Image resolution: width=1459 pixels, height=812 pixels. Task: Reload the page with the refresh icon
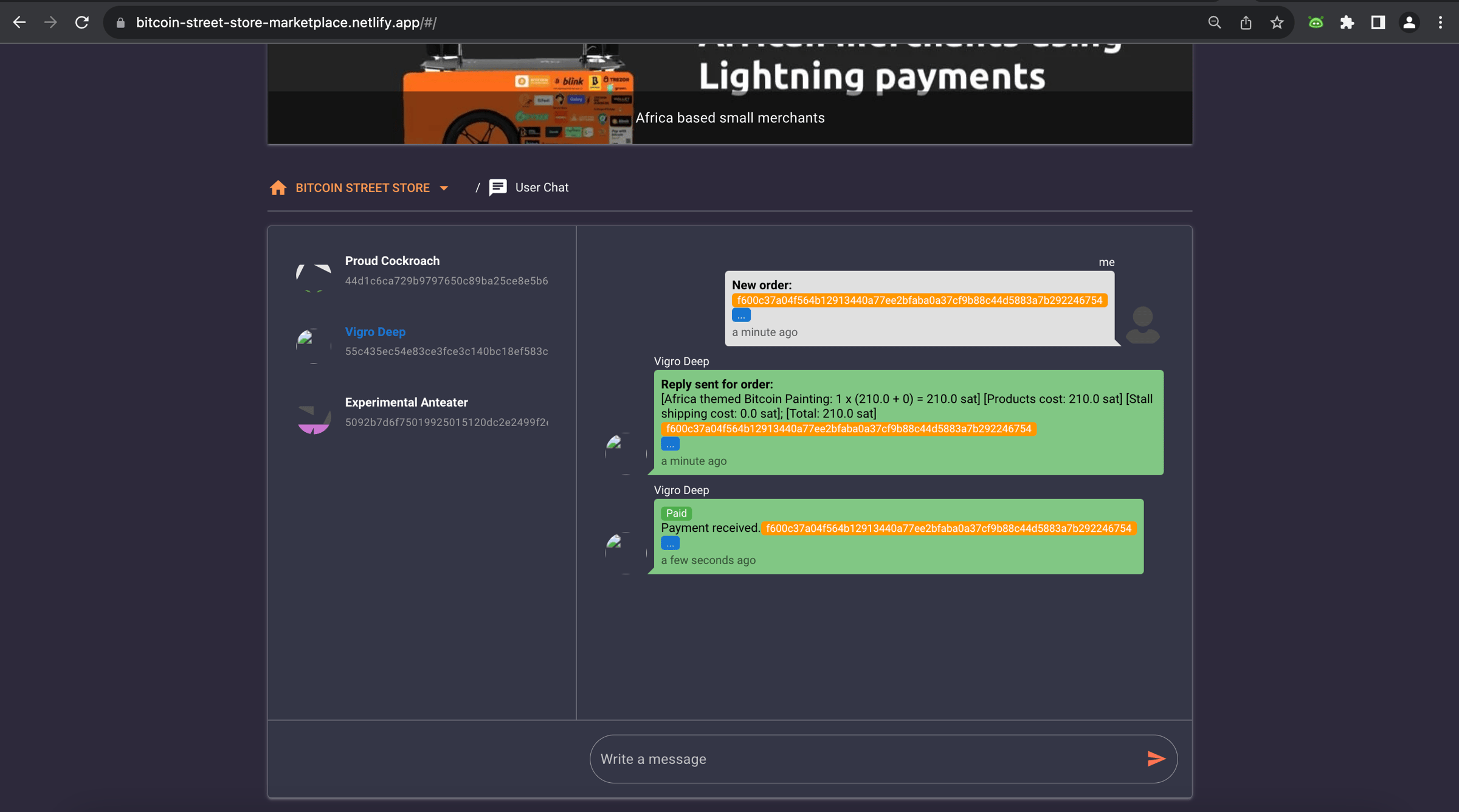tap(82, 22)
